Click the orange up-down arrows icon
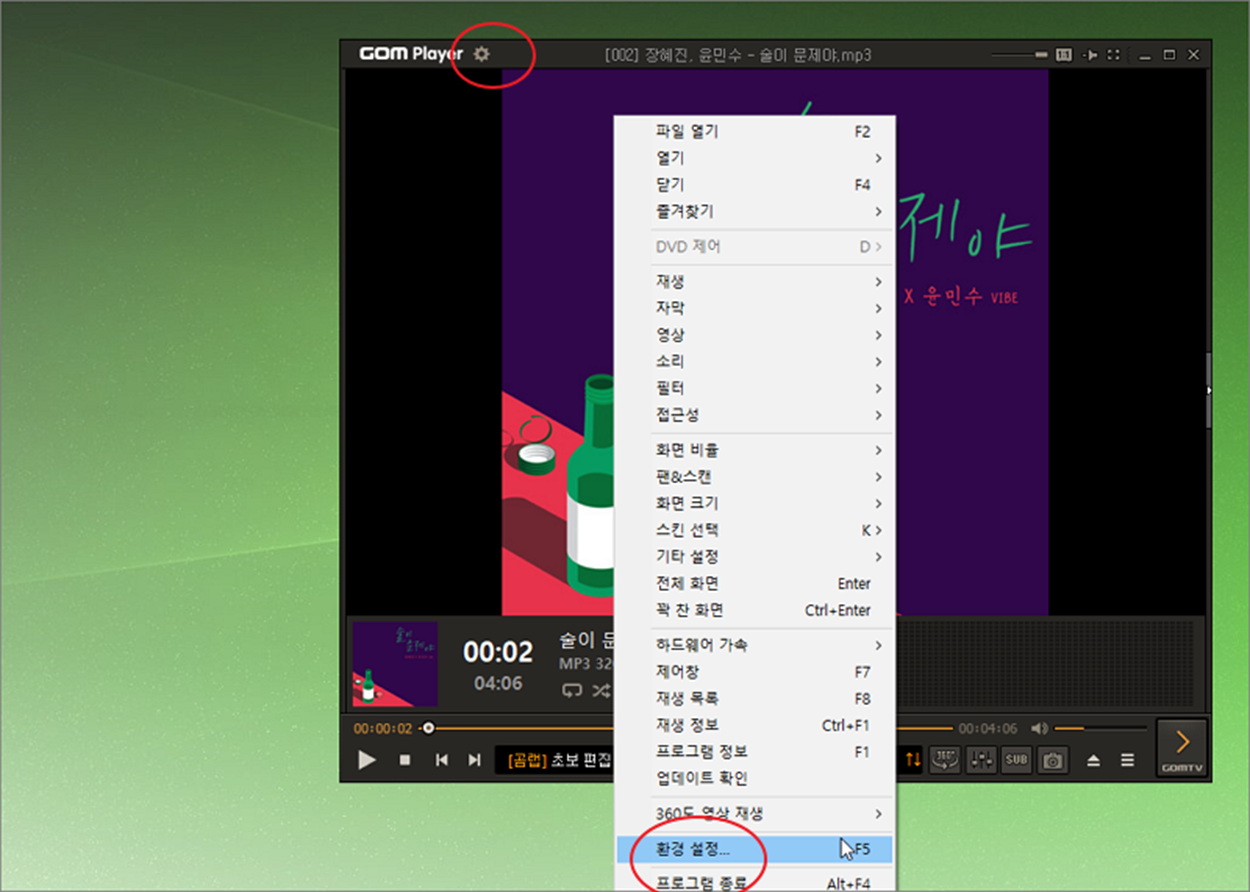 tap(913, 760)
